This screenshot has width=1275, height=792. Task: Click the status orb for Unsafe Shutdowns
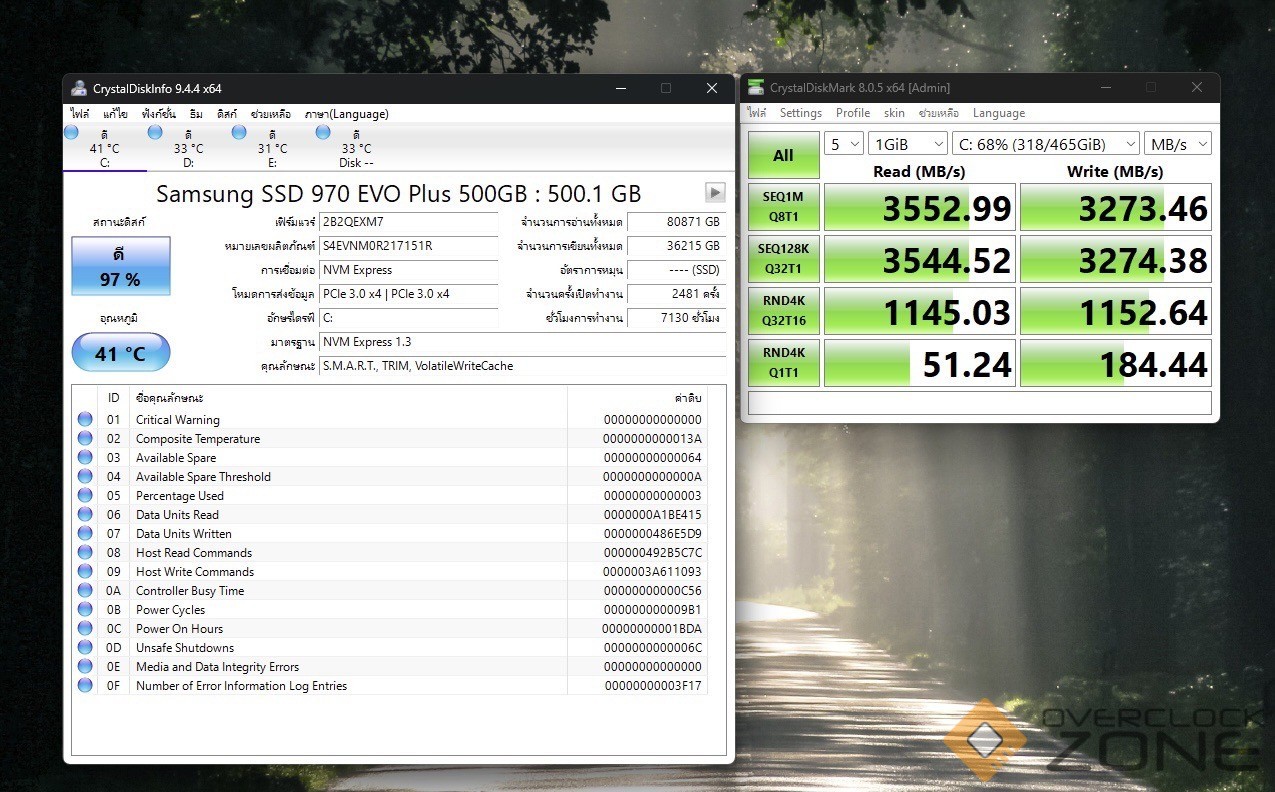click(x=85, y=648)
